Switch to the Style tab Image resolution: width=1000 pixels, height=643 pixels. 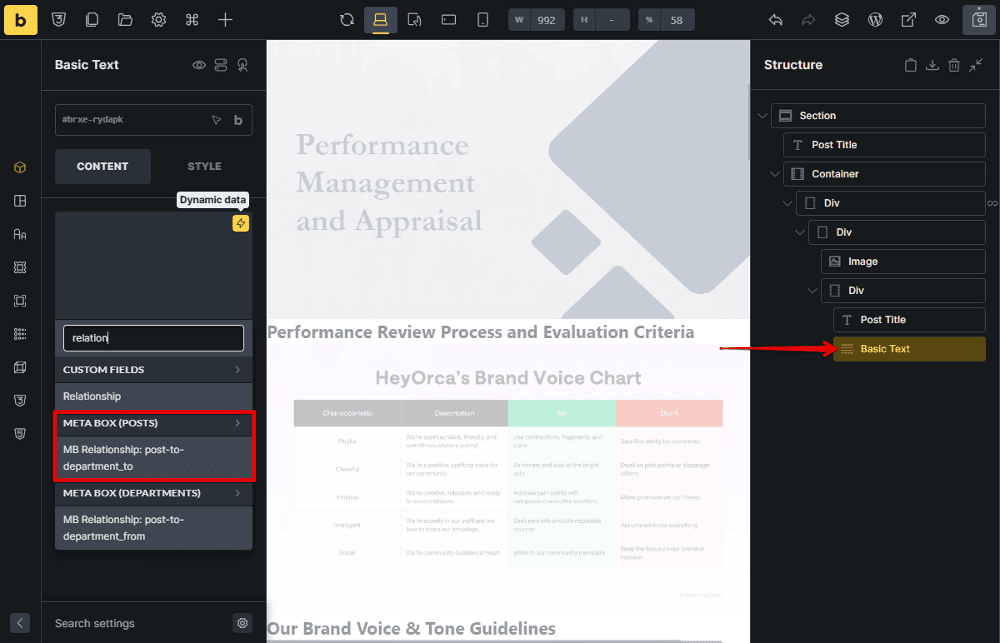[x=204, y=166]
